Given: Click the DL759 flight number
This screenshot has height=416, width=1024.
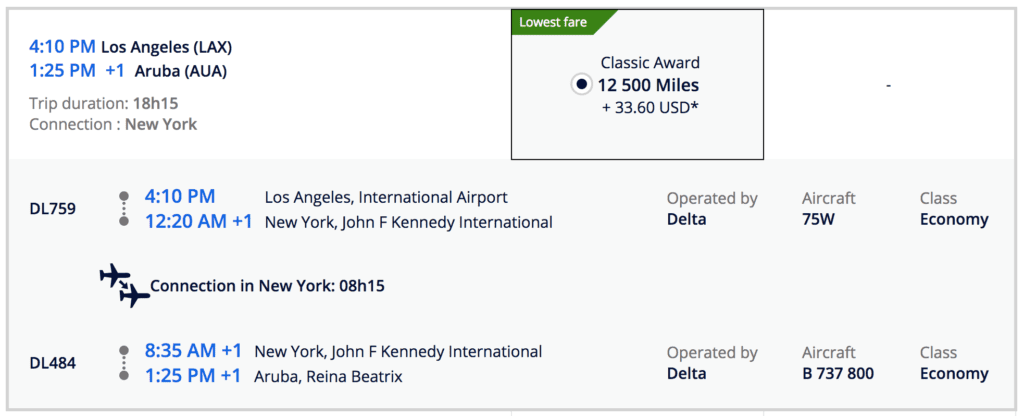Looking at the screenshot, I should (52, 209).
